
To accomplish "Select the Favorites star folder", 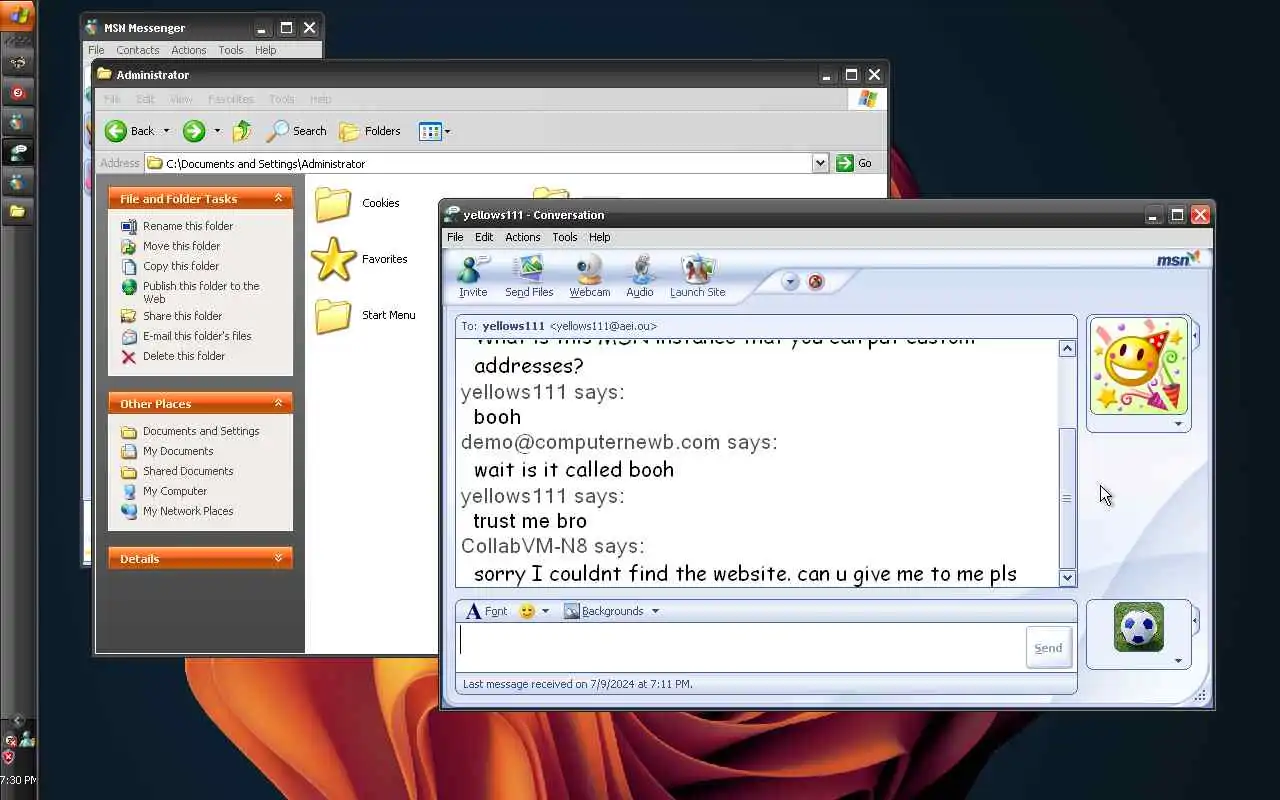I will (x=359, y=259).
